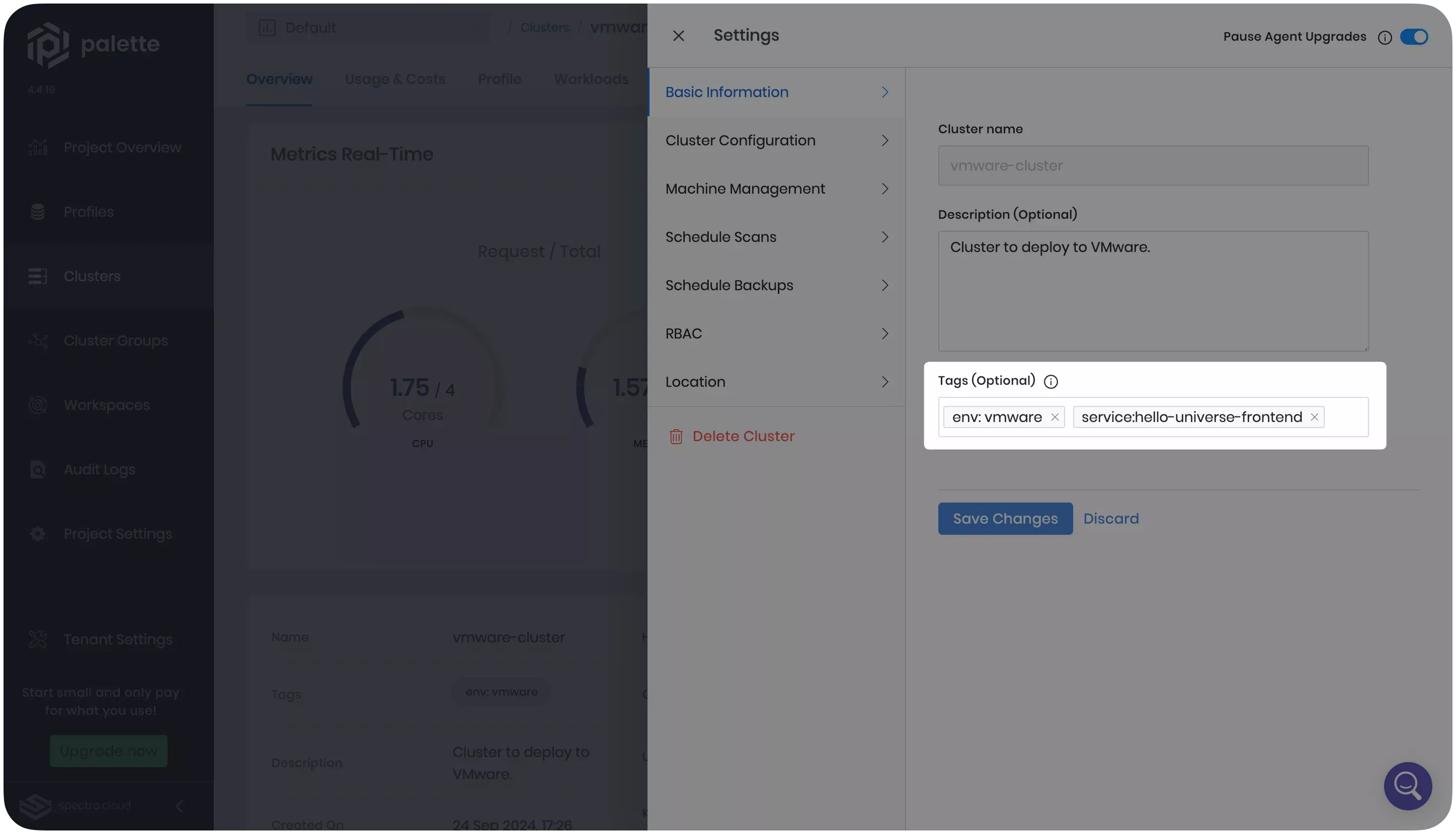The width and height of the screenshot is (1456, 834).
Task: Switch to the Workloads tab
Action: pos(591,79)
